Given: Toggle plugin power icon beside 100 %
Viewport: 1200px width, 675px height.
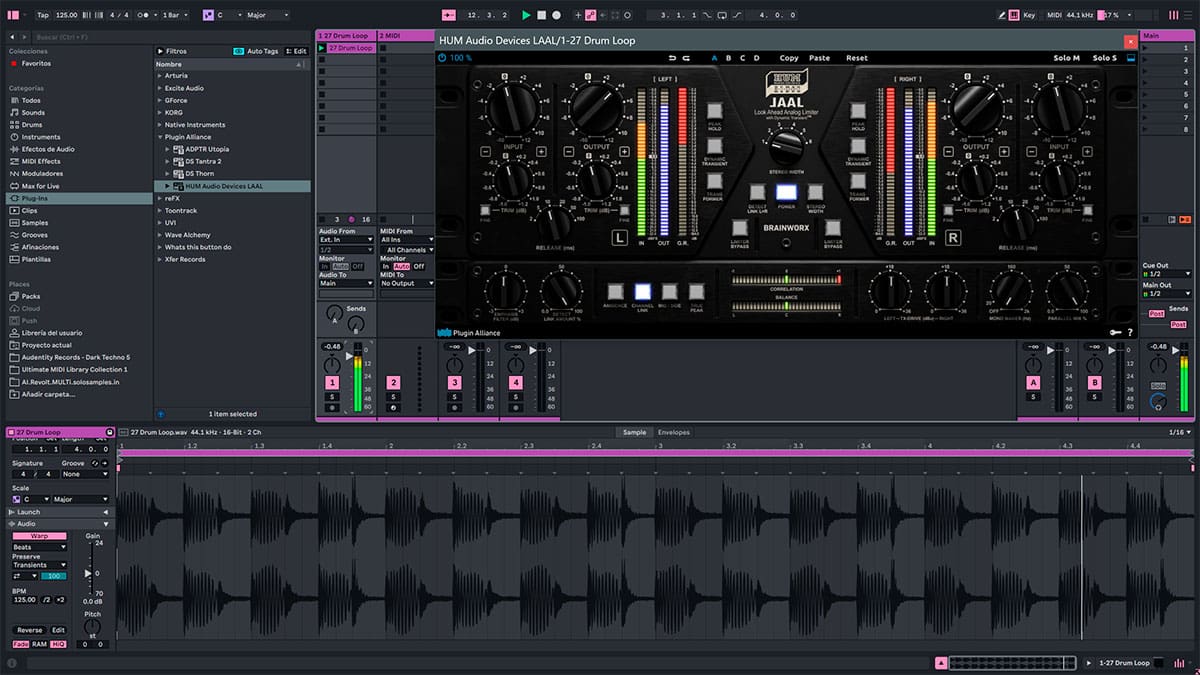Looking at the screenshot, I should click(x=442, y=58).
